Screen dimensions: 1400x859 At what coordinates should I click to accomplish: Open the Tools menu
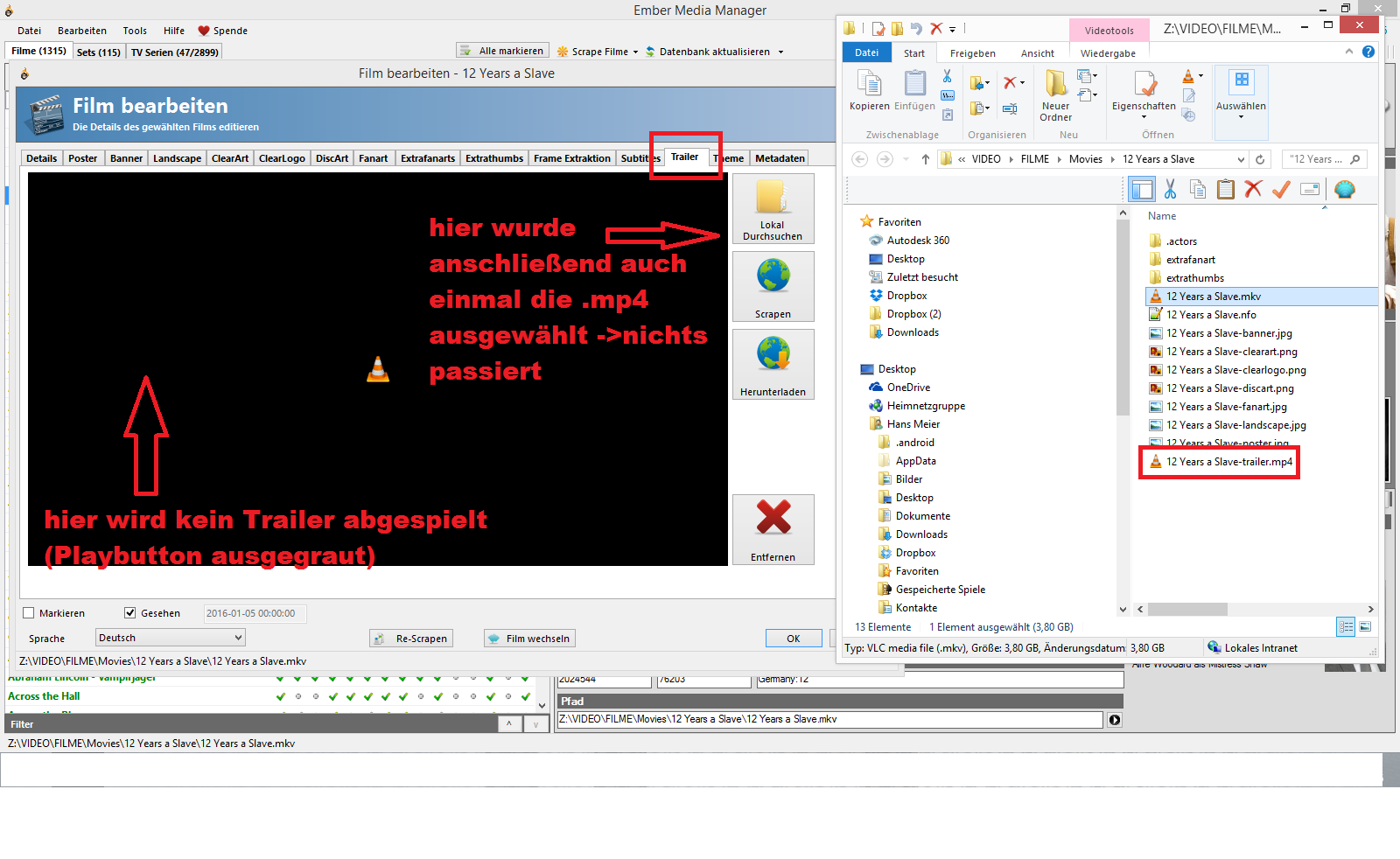coord(135,31)
